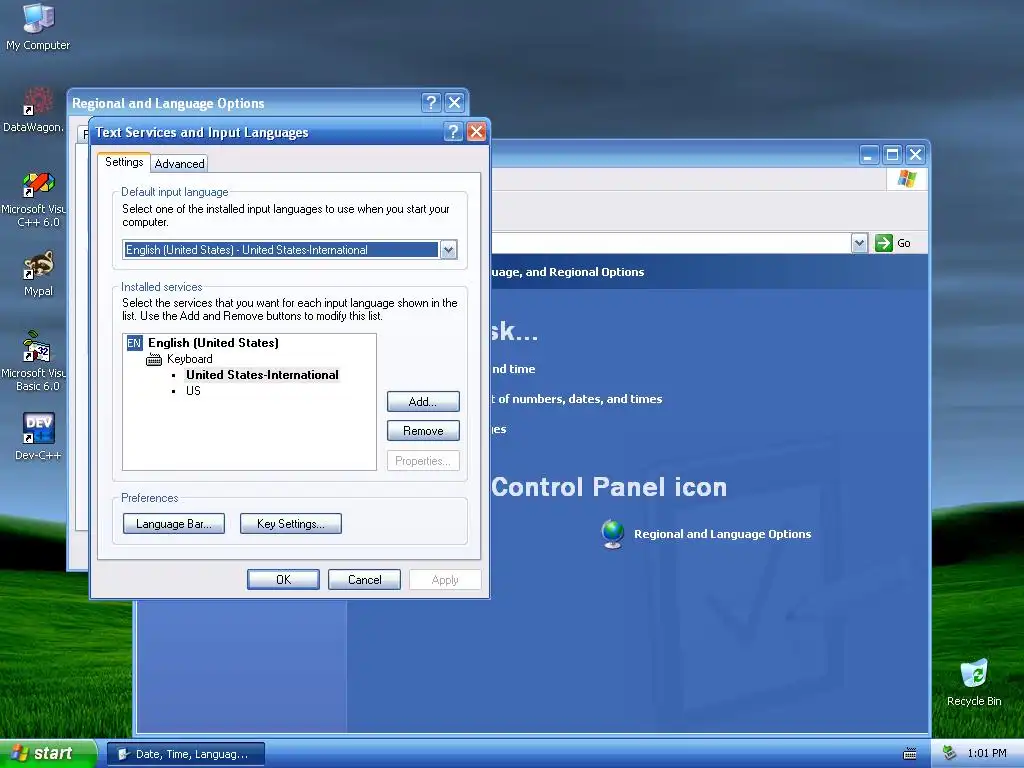Select English (United States) in services list

click(x=213, y=343)
